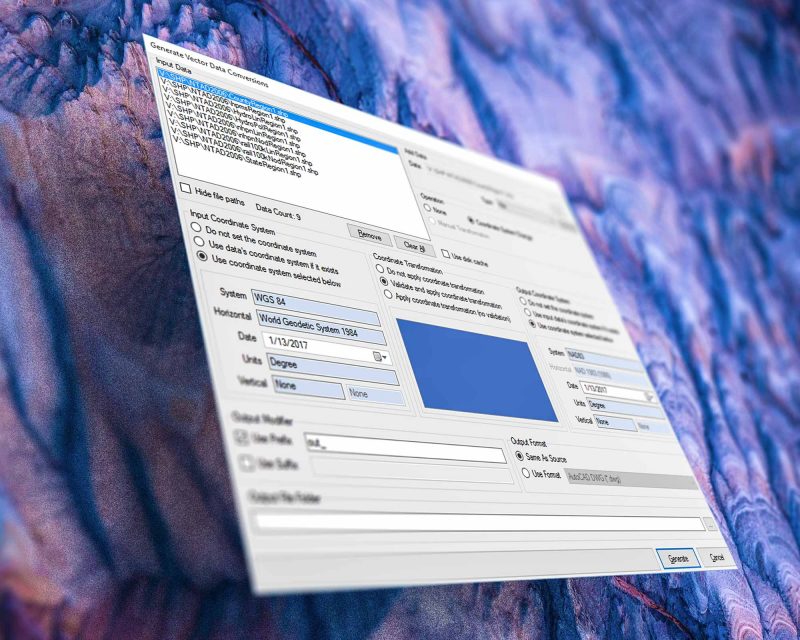The height and width of the screenshot is (640, 800).
Task: Select 'Coordinate System Change' operation radio
Action: click(471, 220)
